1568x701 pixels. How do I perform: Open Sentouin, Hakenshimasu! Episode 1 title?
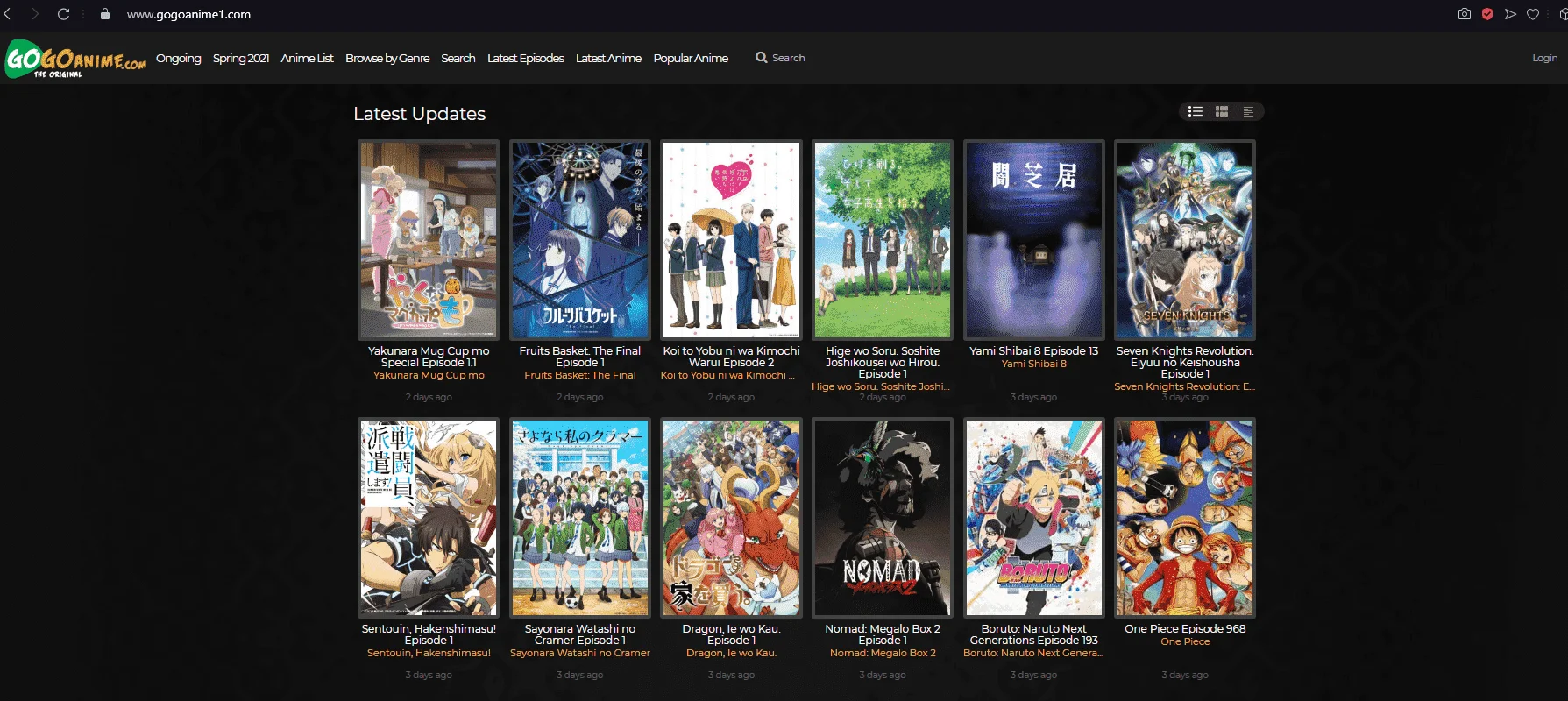click(429, 634)
